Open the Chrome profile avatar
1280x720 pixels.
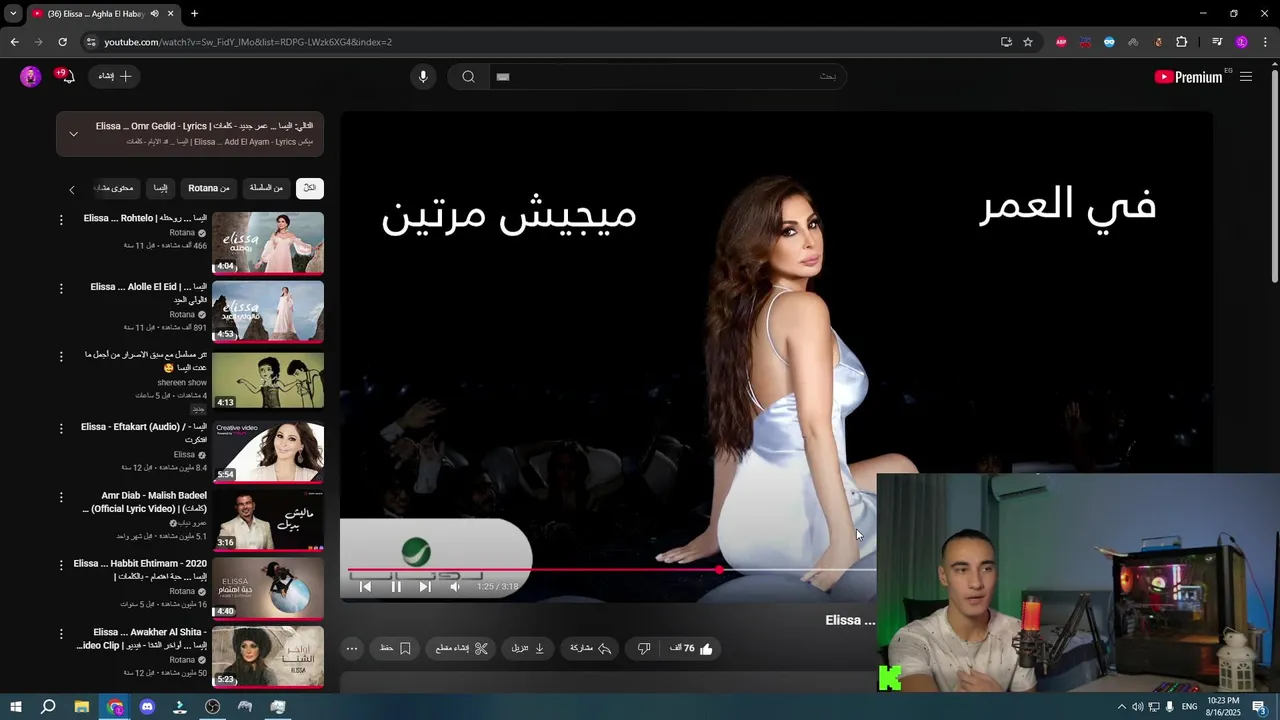[x=1242, y=42]
